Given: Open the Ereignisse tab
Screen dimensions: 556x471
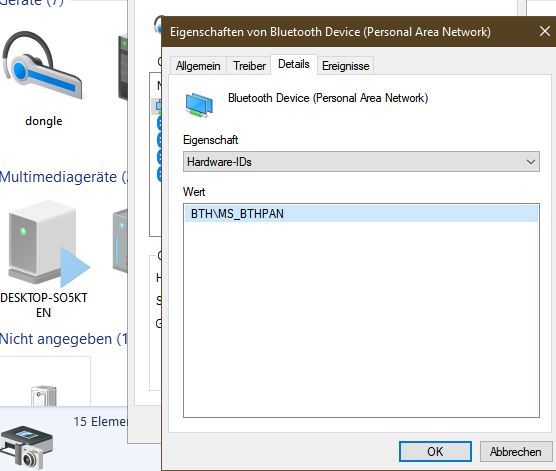Looking at the screenshot, I should pyautogui.click(x=345, y=66).
